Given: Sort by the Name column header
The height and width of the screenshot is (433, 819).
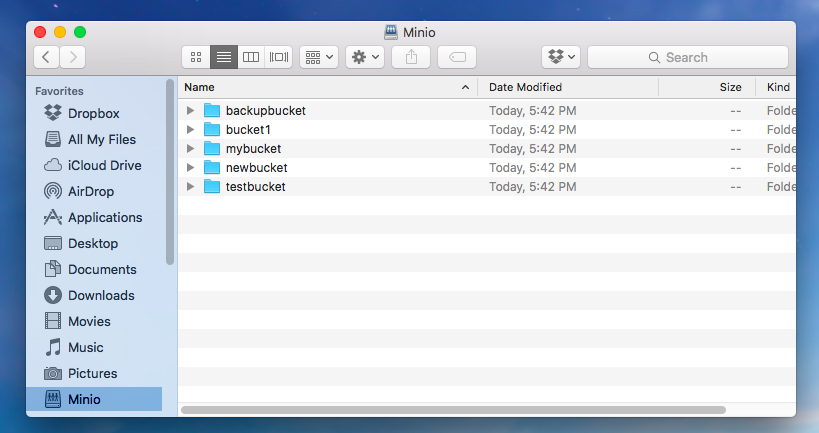Looking at the screenshot, I should [320, 87].
